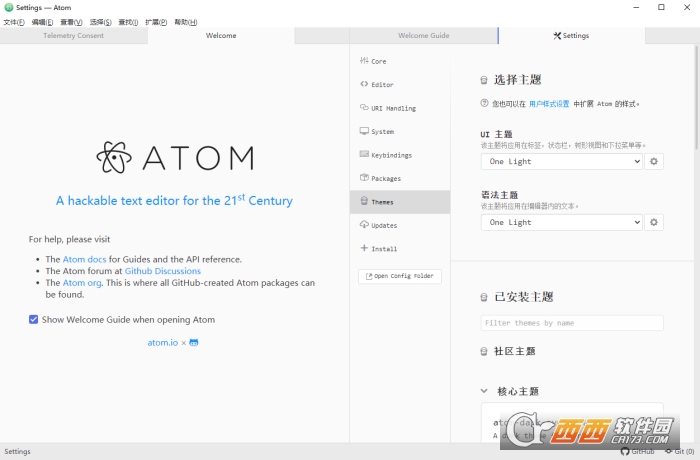This screenshot has height=460, width=700.
Task: Switch to Welcome Guide tab
Action: [424, 35]
